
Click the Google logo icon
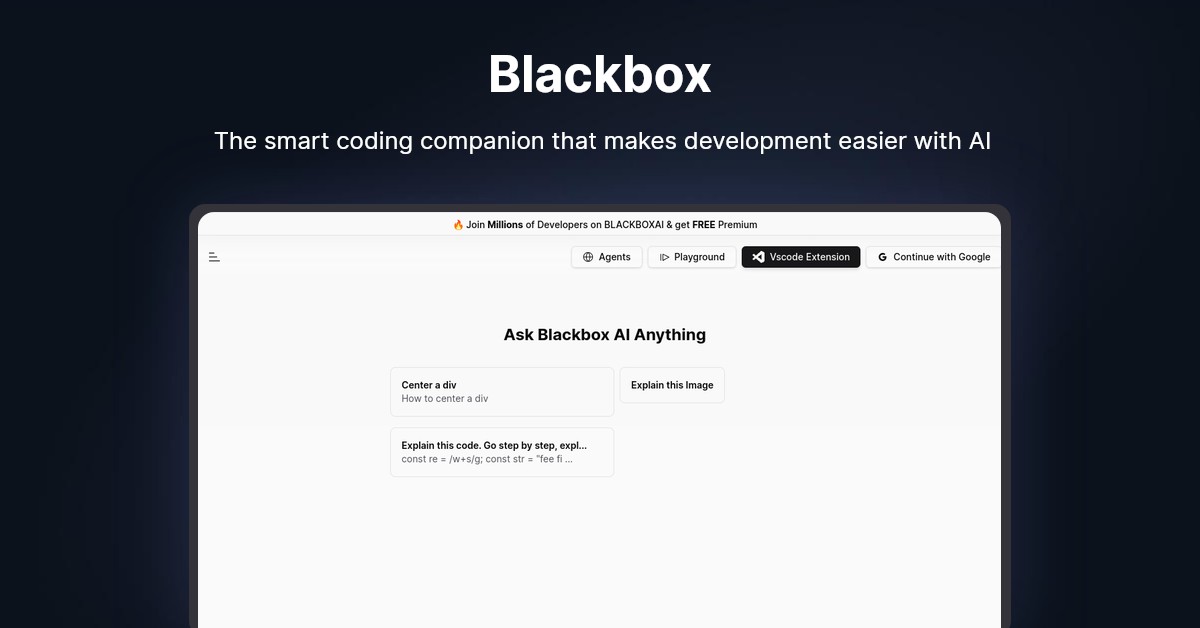883,257
